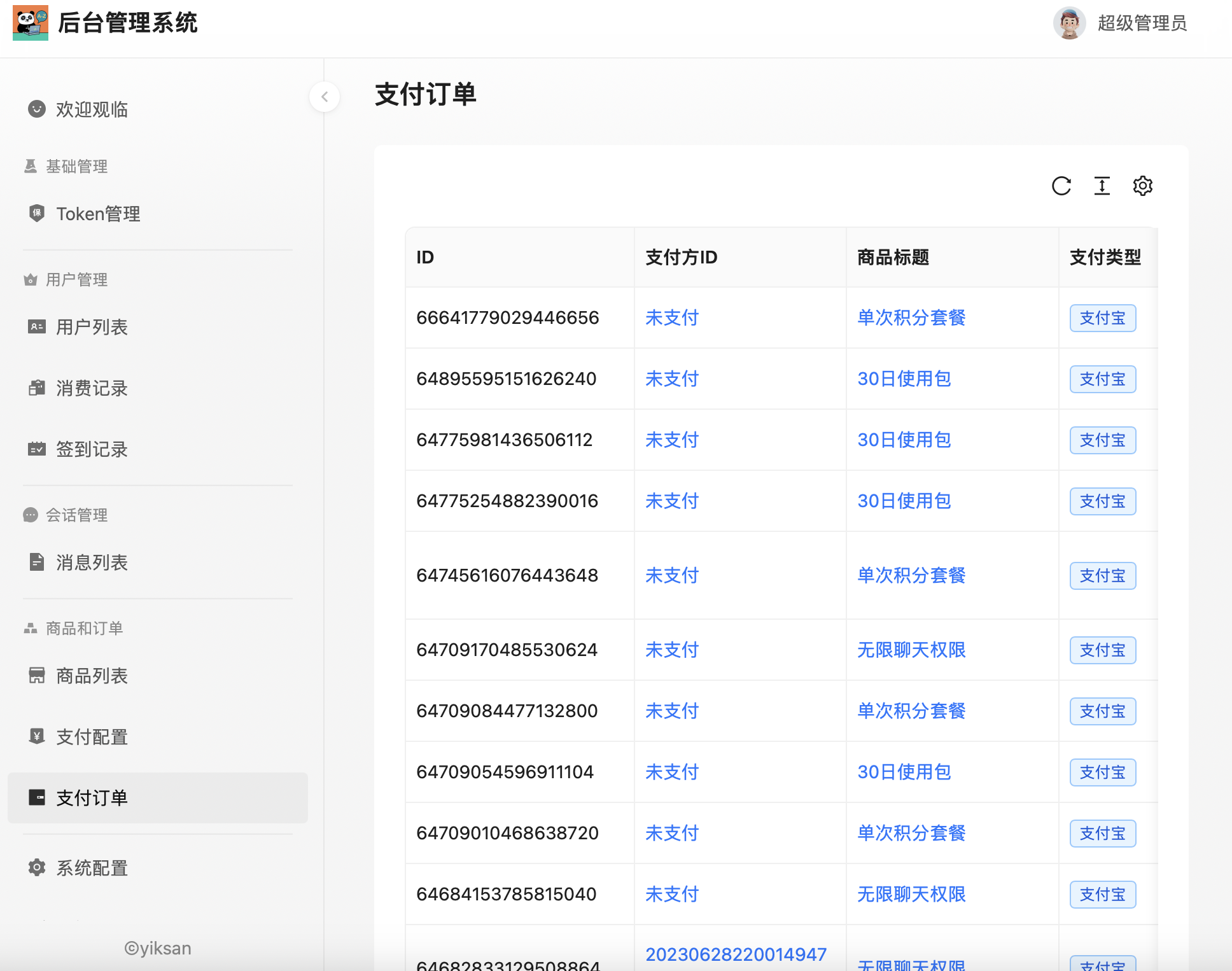1232x971 pixels.
Task: Click the ID column header
Action: (520, 257)
